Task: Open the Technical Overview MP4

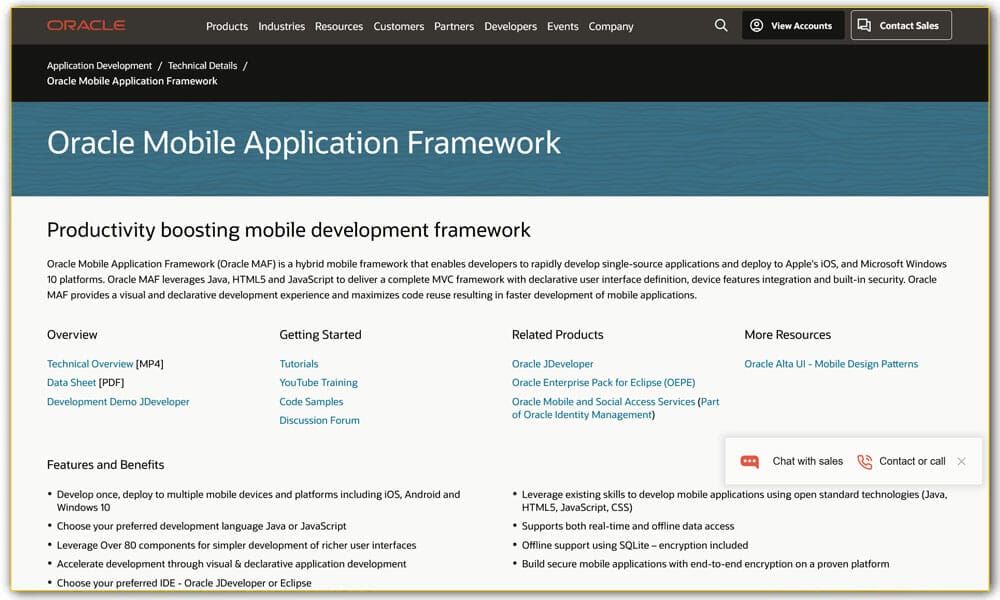Action: coord(90,363)
